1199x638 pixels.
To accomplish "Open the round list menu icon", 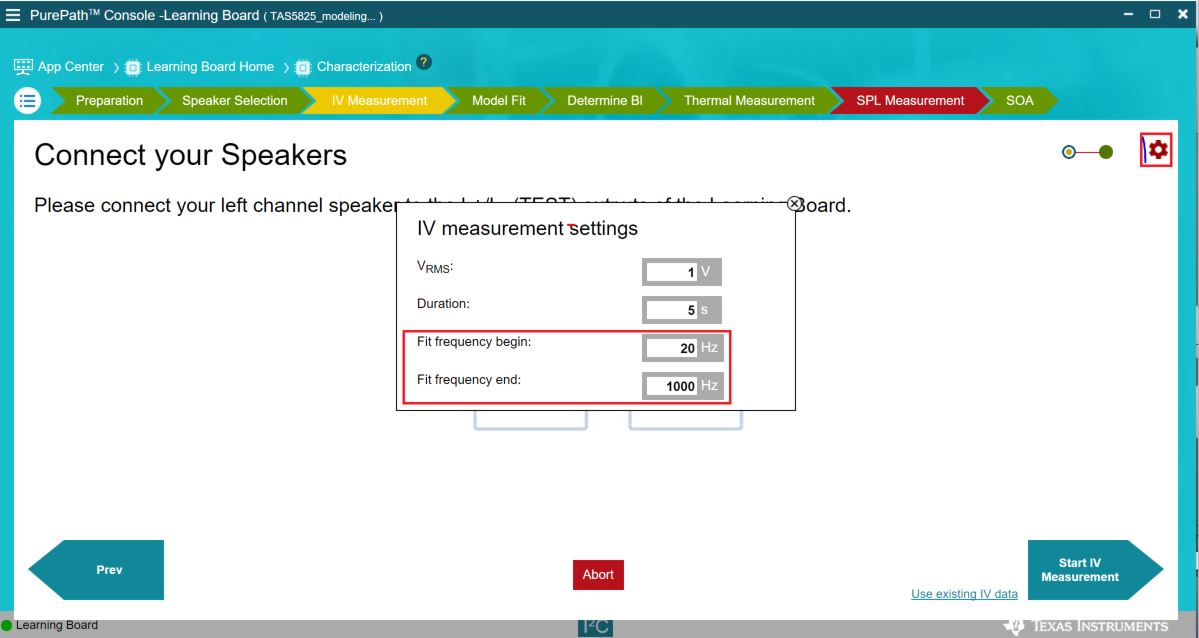I will (28, 100).
